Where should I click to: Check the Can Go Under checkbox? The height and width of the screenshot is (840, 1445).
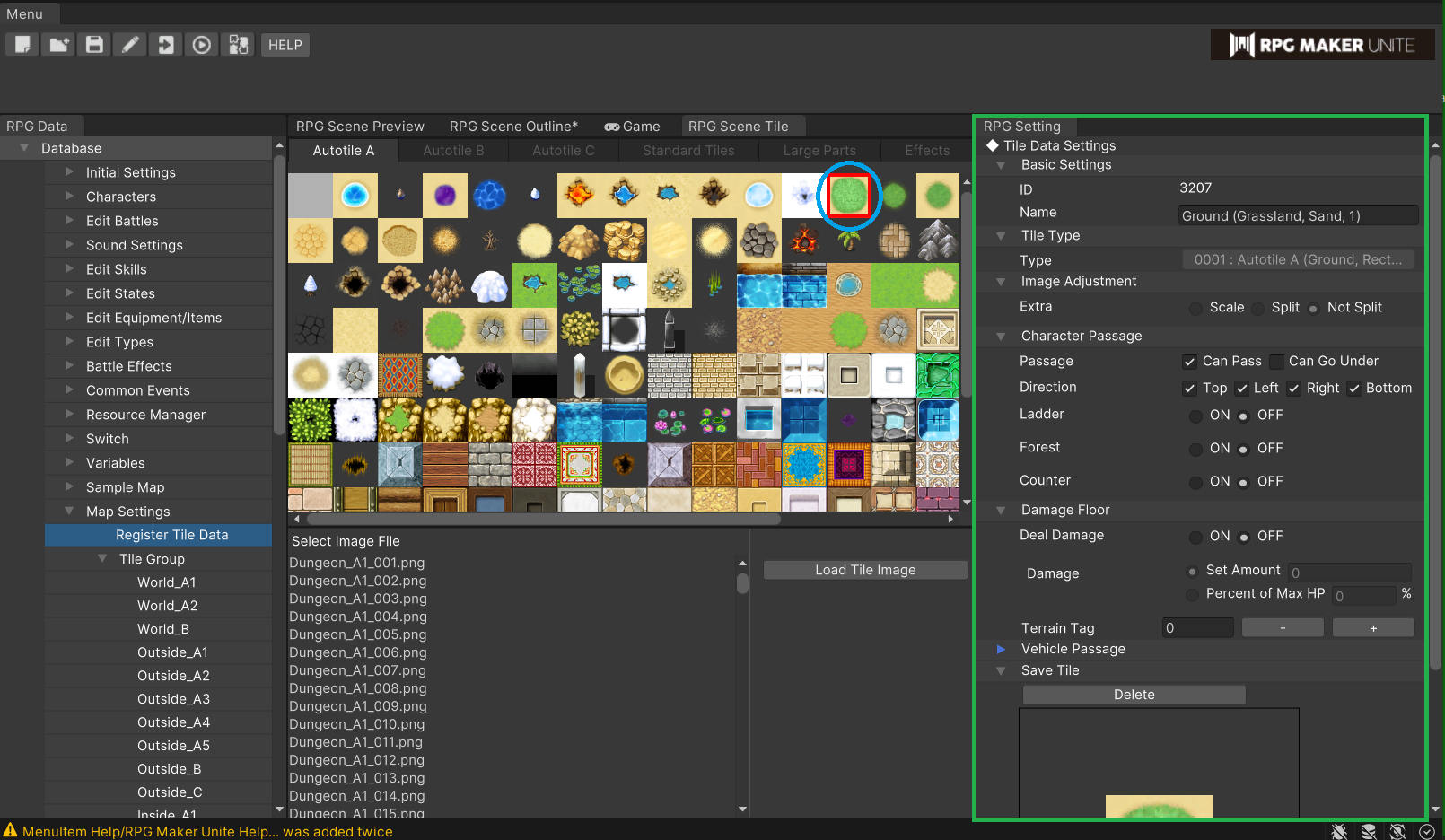click(1276, 362)
